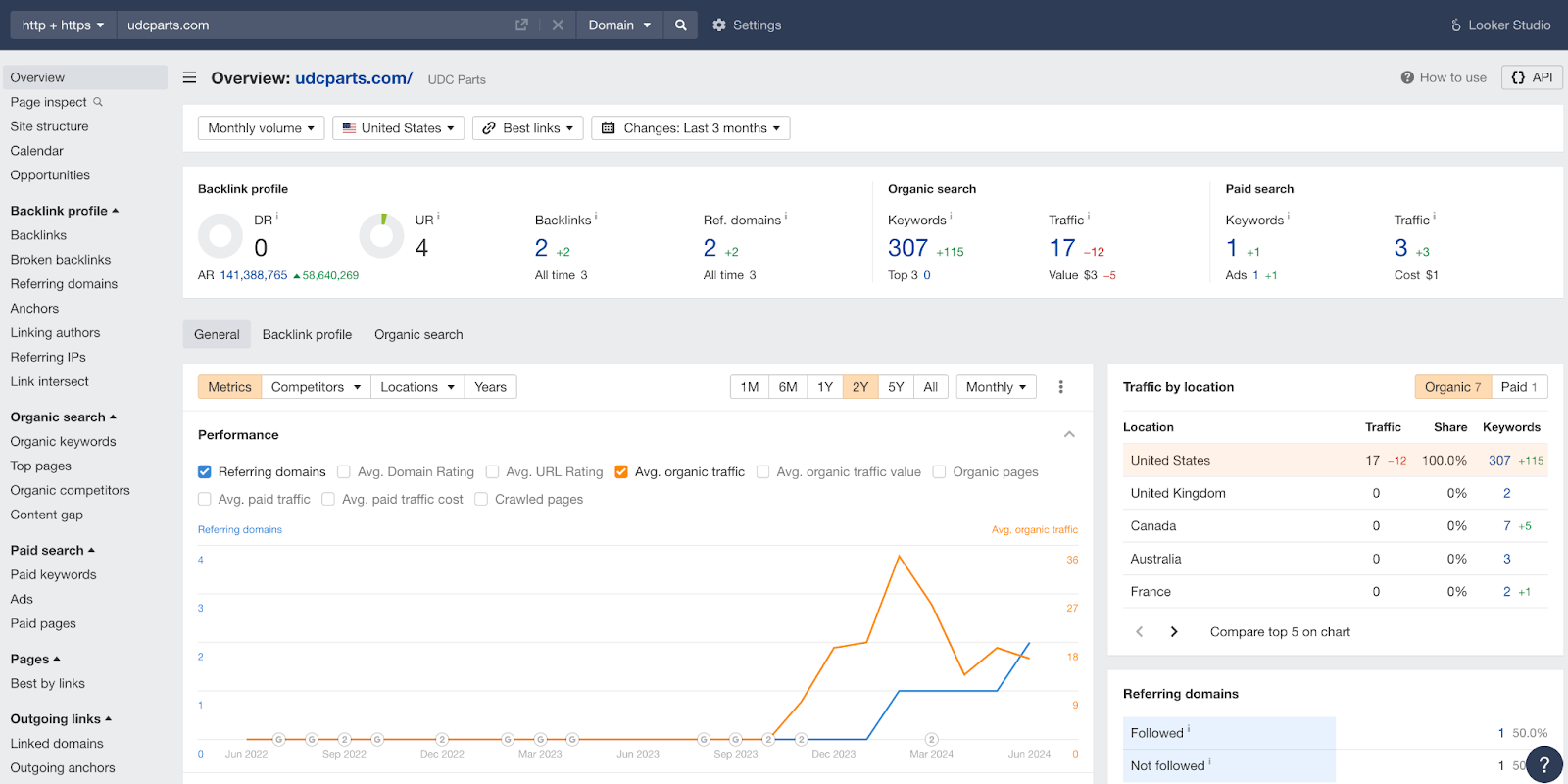Open Changes: Last 3 months dropdown
1568x784 pixels.
pos(690,128)
